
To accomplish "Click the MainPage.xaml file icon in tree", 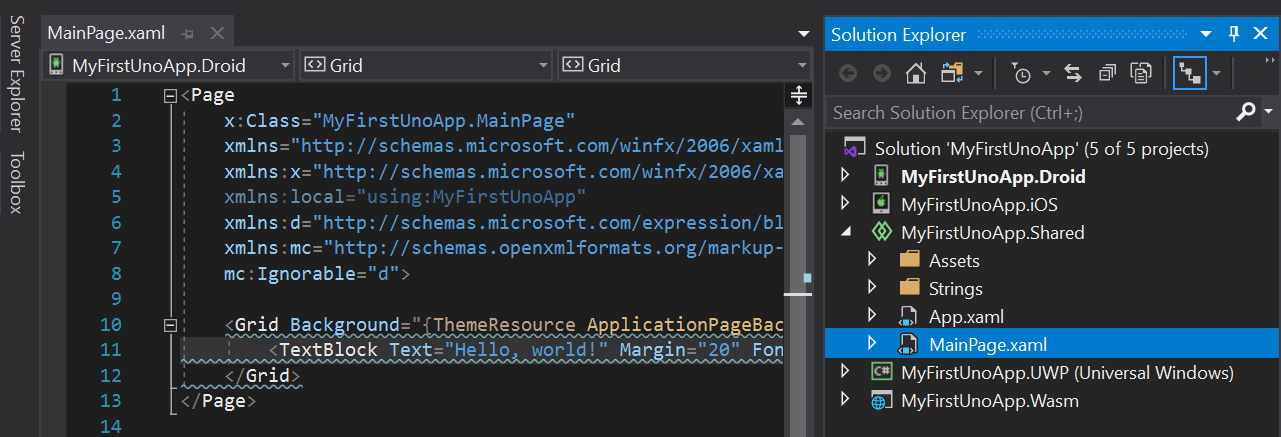I will tap(909, 345).
